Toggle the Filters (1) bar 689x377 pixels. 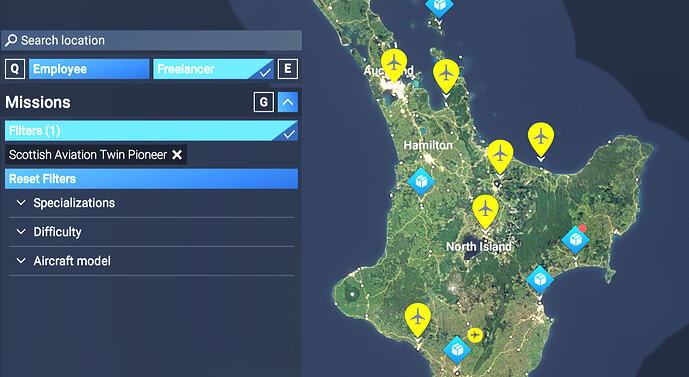tap(152, 130)
